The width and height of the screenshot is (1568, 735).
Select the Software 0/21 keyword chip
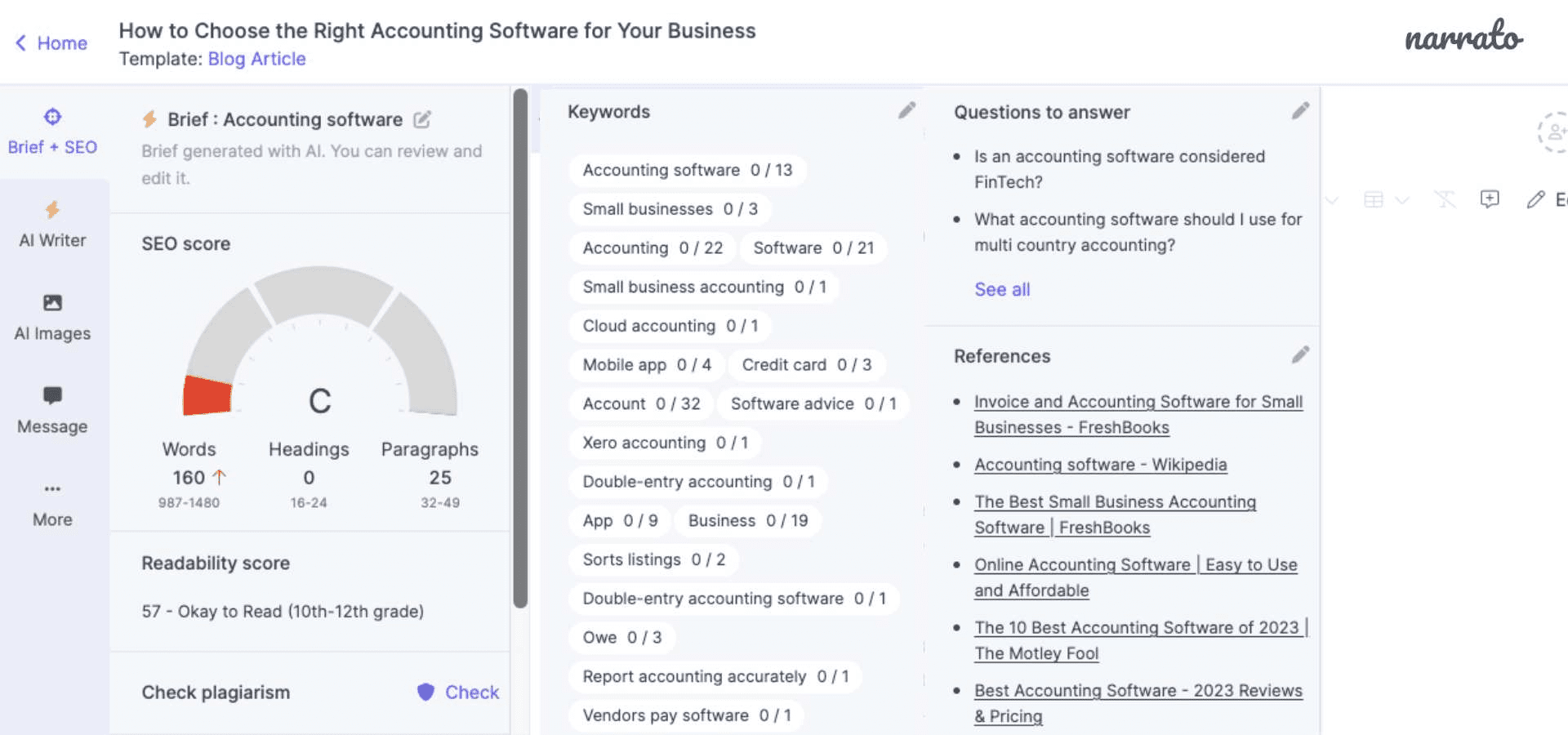tap(813, 248)
